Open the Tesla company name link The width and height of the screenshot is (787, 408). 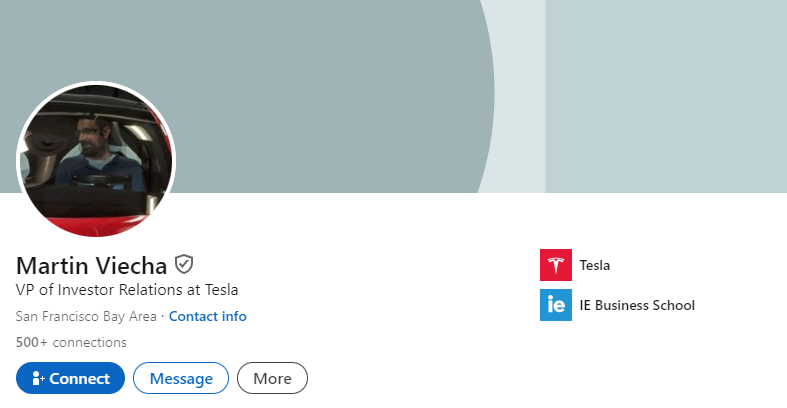click(x=595, y=265)
